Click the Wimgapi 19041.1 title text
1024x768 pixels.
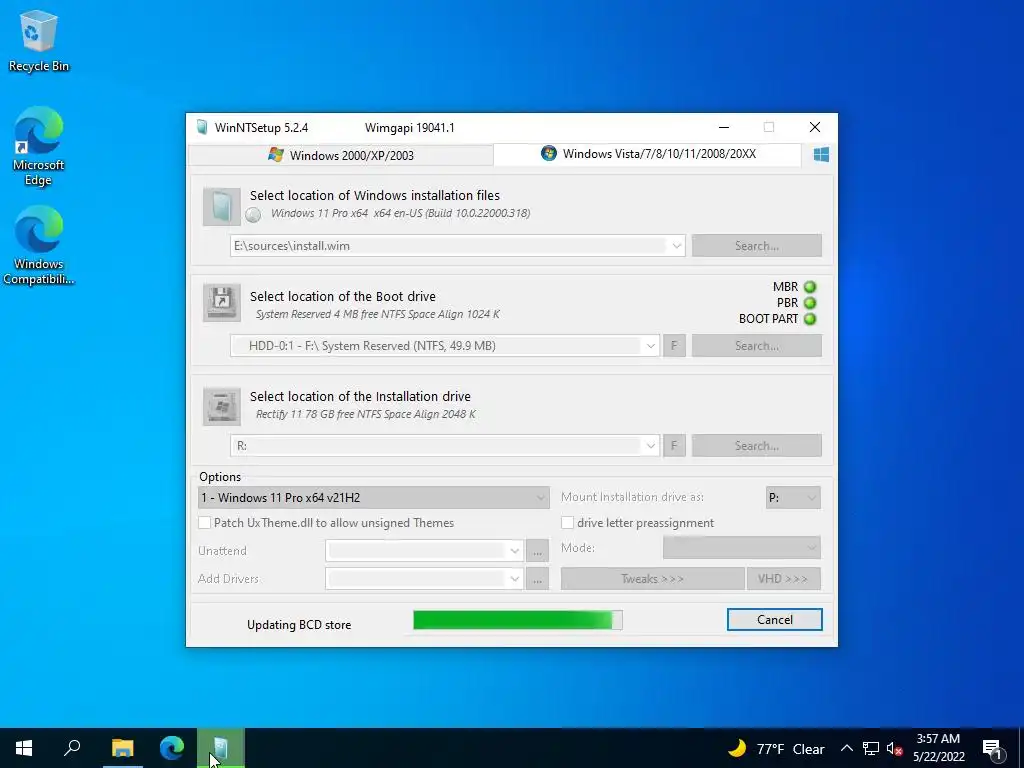pos(409,128)
